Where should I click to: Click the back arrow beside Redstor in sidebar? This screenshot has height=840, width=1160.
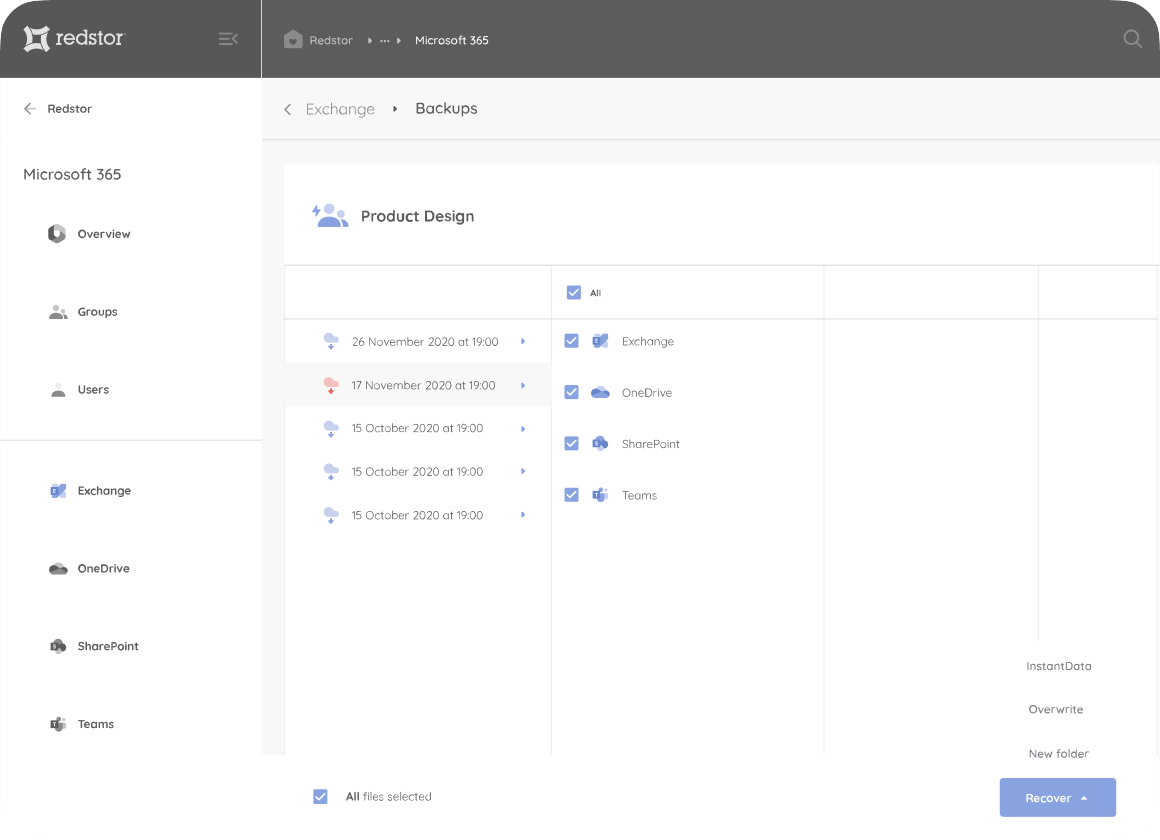(x=30, y=109)
